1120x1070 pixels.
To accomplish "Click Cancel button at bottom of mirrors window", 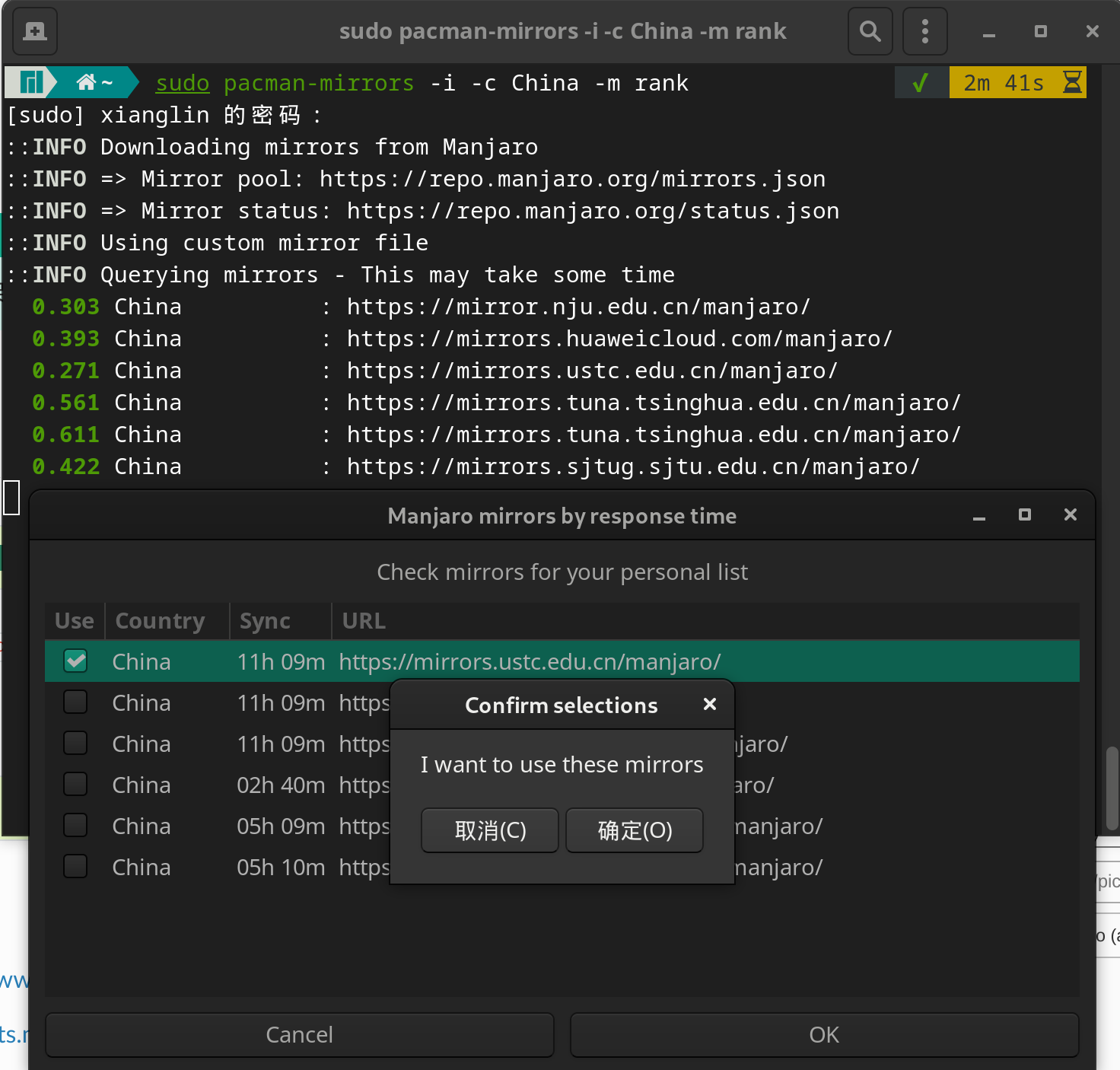I will [x=300, y=1035].
